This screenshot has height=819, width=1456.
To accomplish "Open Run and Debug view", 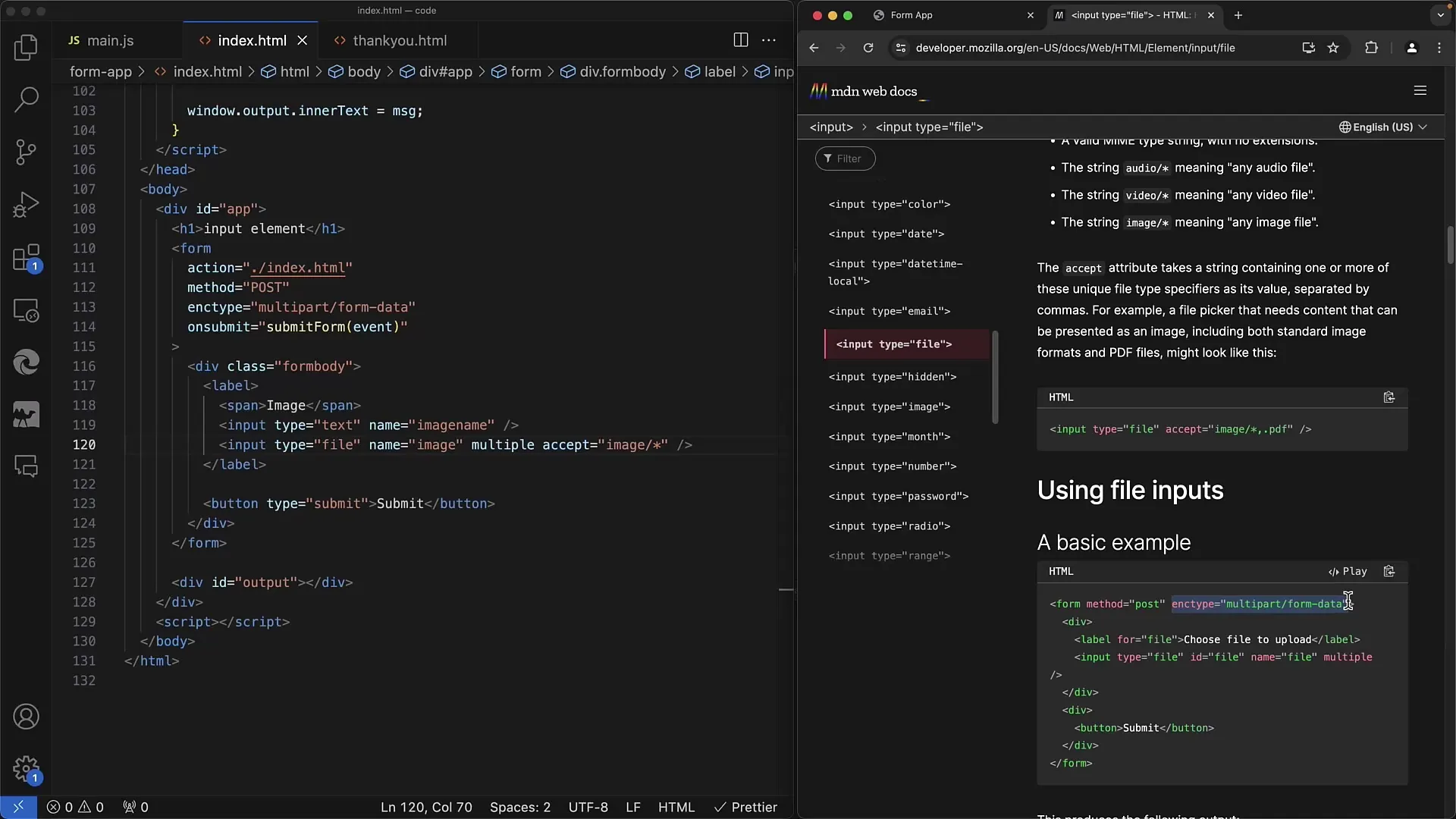I will (x=26, y=205).
